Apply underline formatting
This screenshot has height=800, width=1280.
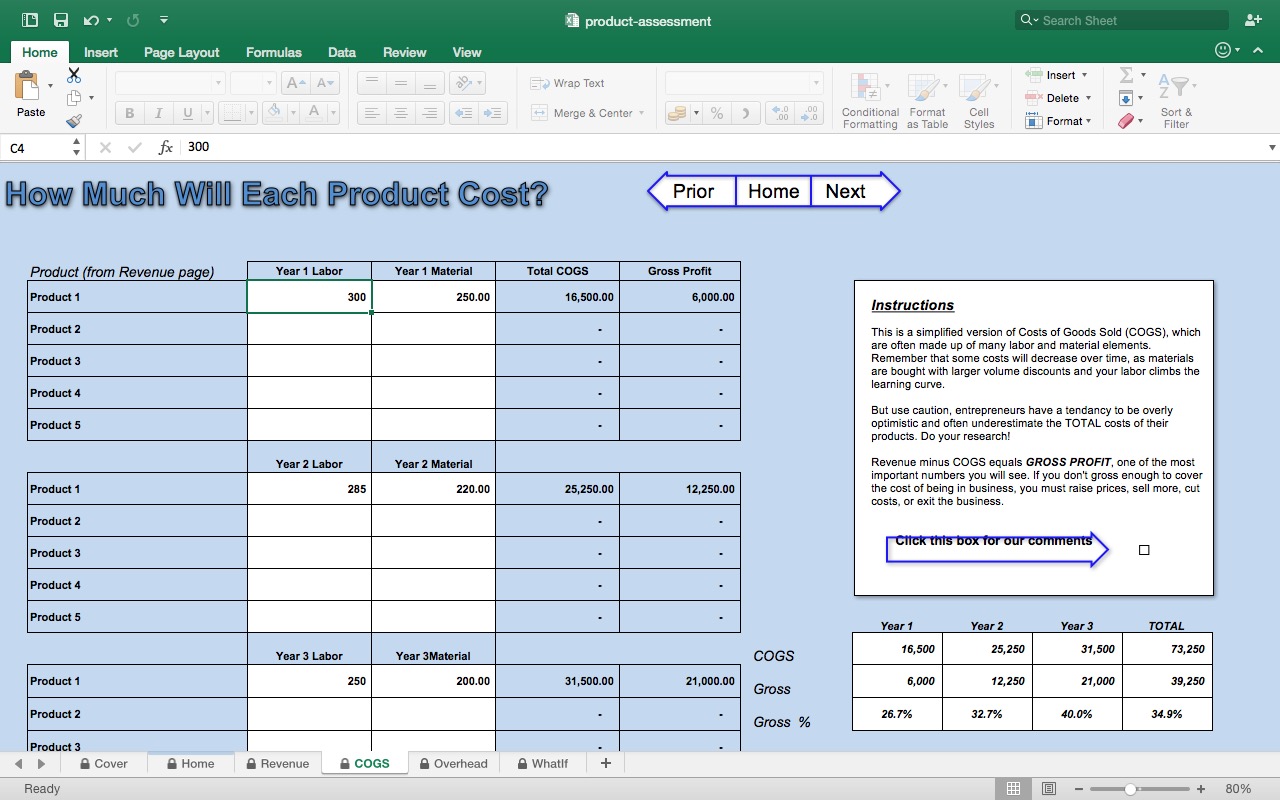(x=186, y=112)
